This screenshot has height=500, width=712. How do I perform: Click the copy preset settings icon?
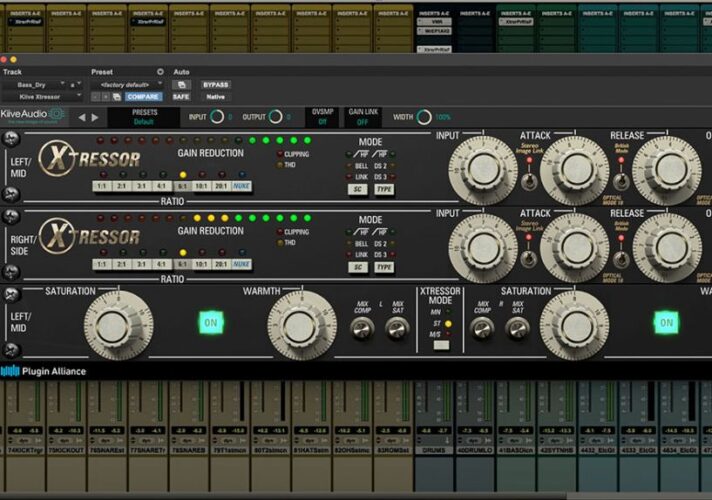[117, 97]
